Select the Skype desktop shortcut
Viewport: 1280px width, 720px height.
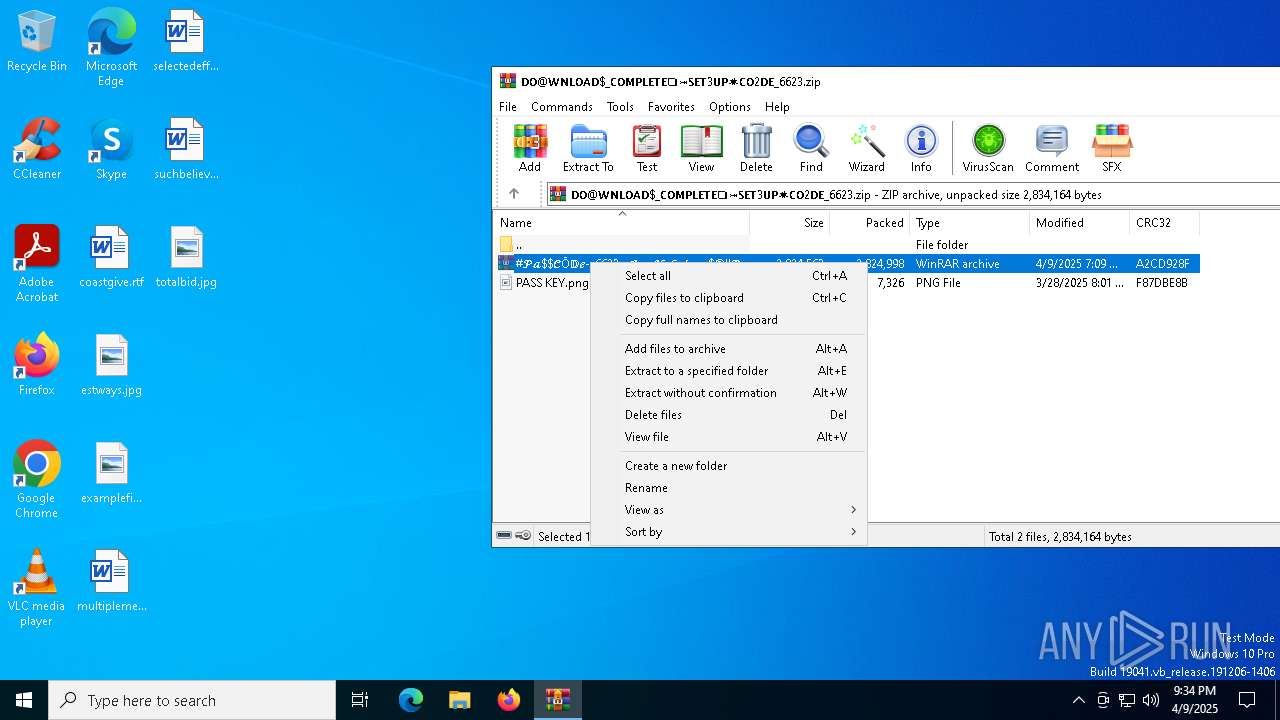point(111,150)
